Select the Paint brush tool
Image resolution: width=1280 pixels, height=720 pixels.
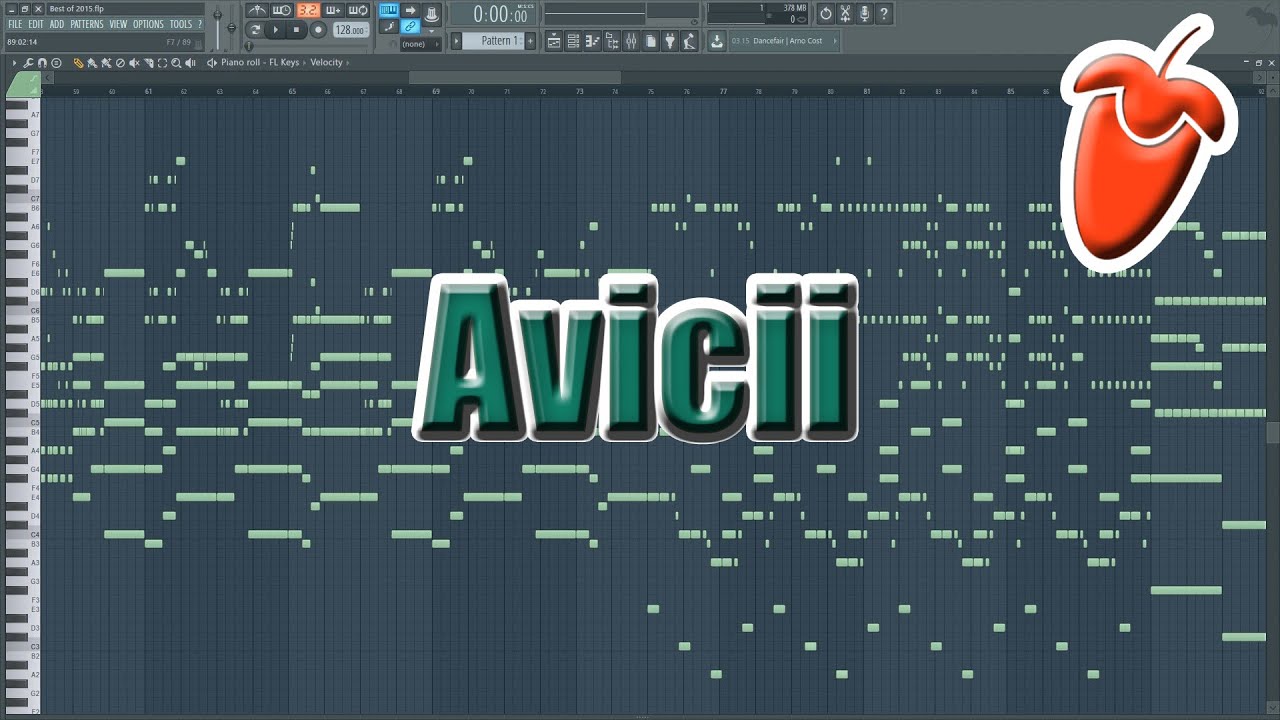92,63
